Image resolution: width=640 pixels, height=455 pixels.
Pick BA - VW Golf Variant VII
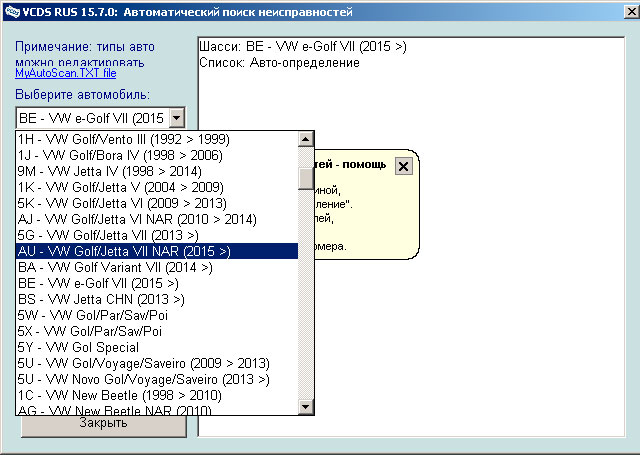115,267
